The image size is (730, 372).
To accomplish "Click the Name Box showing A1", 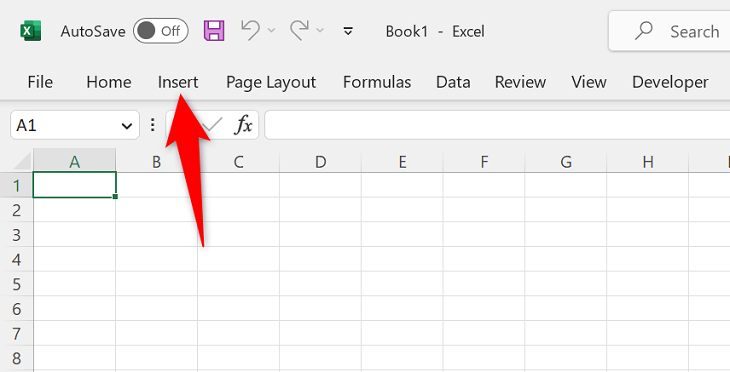I will (65, 125).
